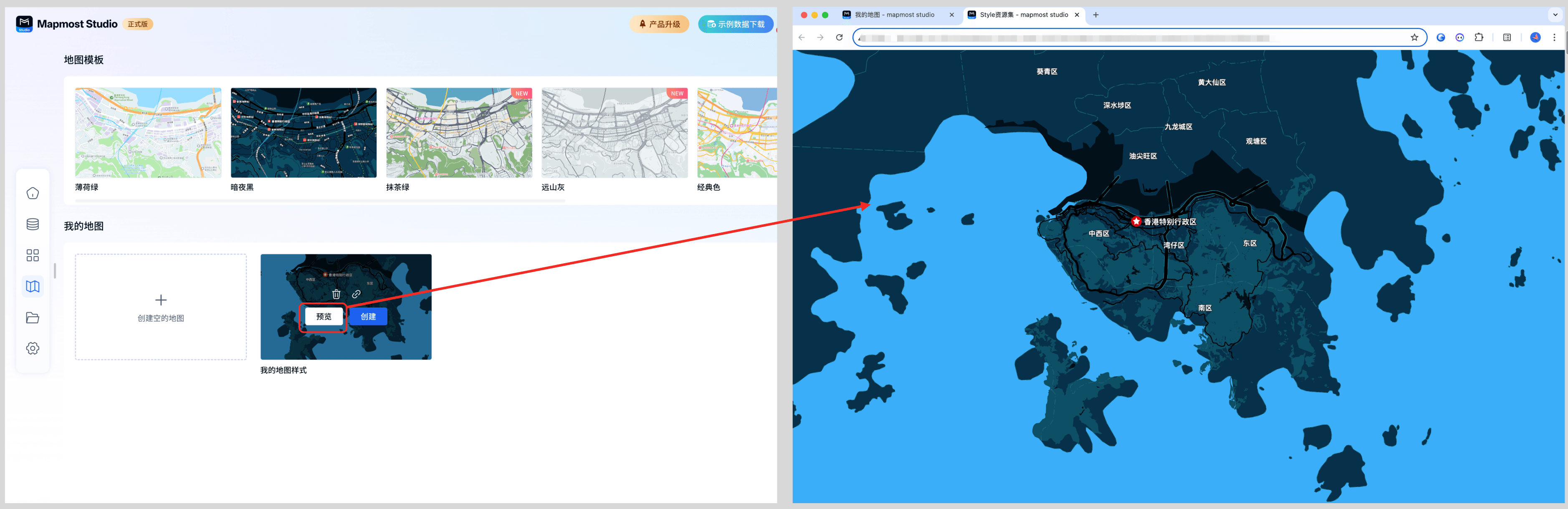Open a new browser tab
Screen dimensions: 1568x509
[1096, 15]
